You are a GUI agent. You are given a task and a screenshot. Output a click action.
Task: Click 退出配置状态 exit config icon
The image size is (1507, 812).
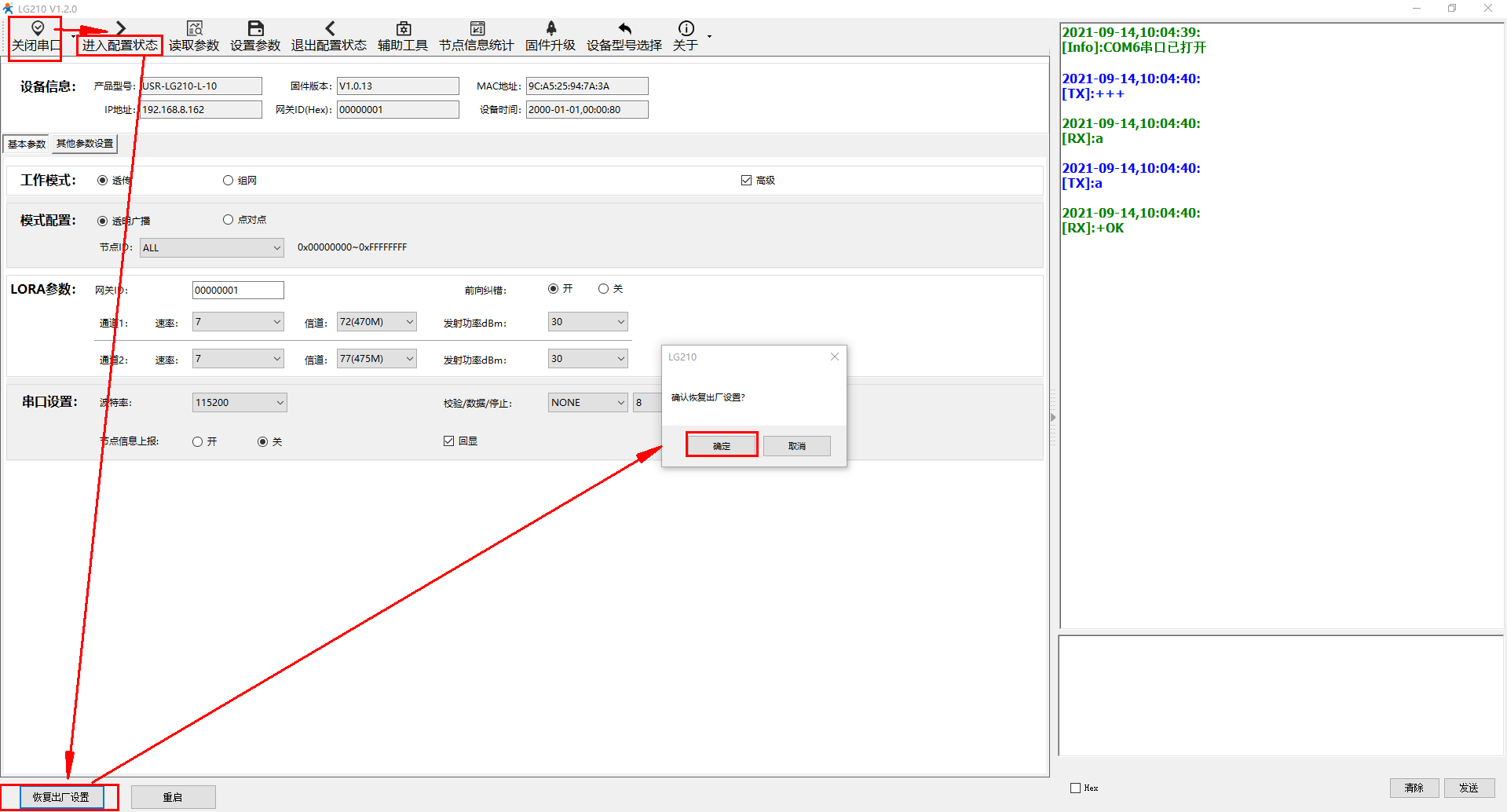[x=329, y=29]
